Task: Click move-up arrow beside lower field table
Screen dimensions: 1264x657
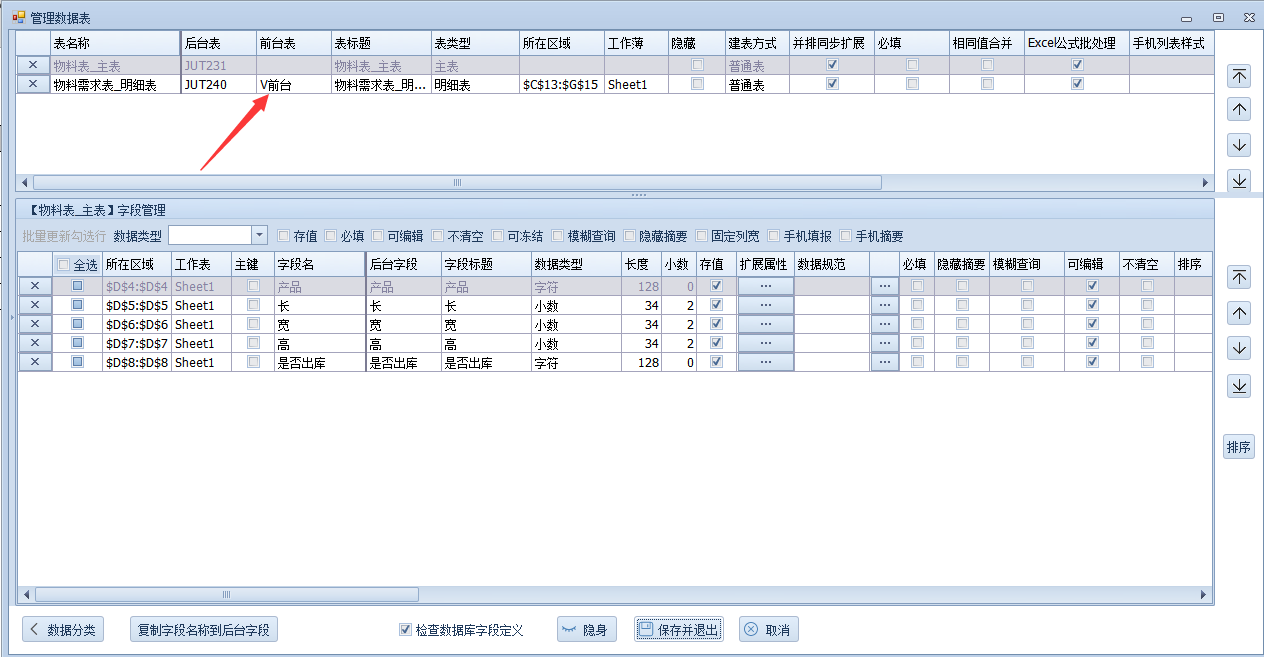Action: [x=1239, y=313]
